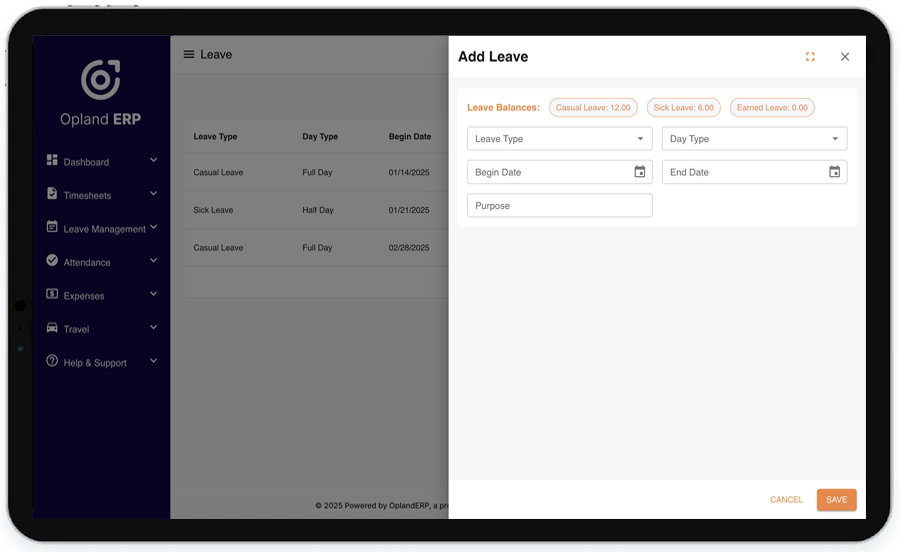This screenshot has width=900, height=552.
Task: Toggle the hamburger menu icon beside Leave
Action: point(188,55)
